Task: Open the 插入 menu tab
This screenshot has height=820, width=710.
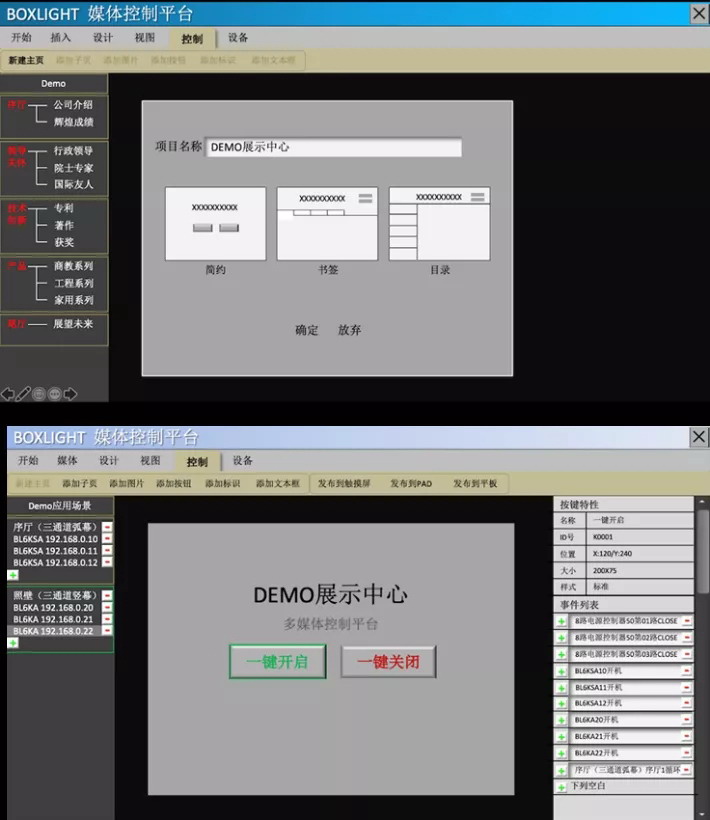Action: (61, 38)
